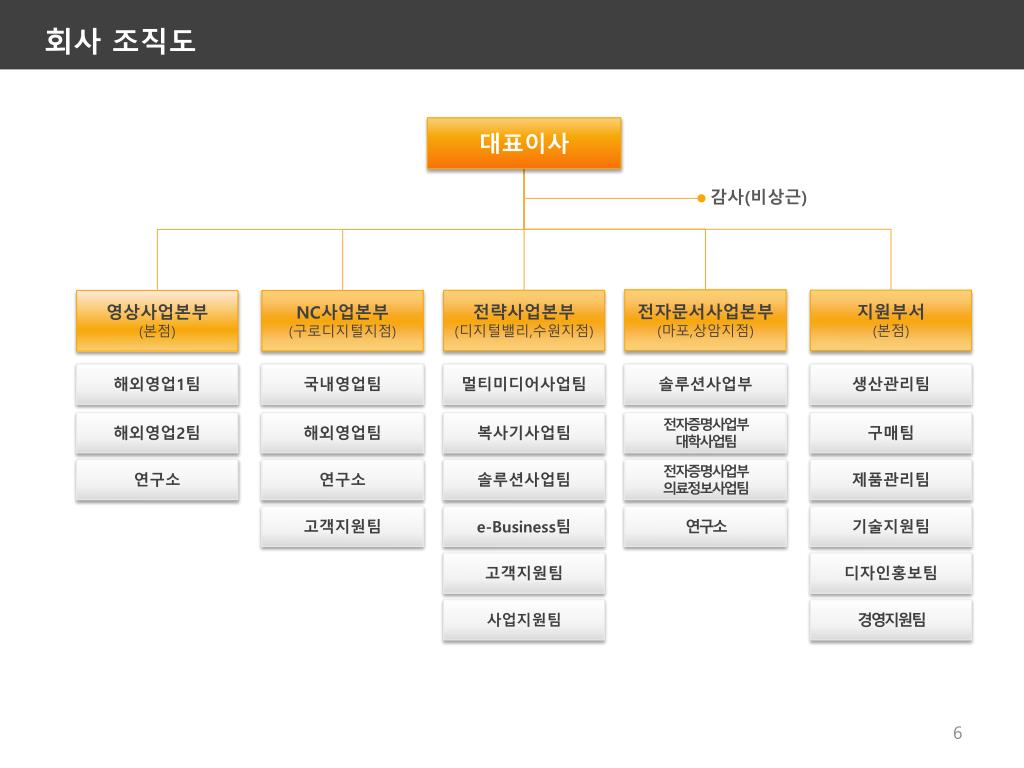Click the slide page number 6
Screen dimensions: 1024x768
click(957, 733)
